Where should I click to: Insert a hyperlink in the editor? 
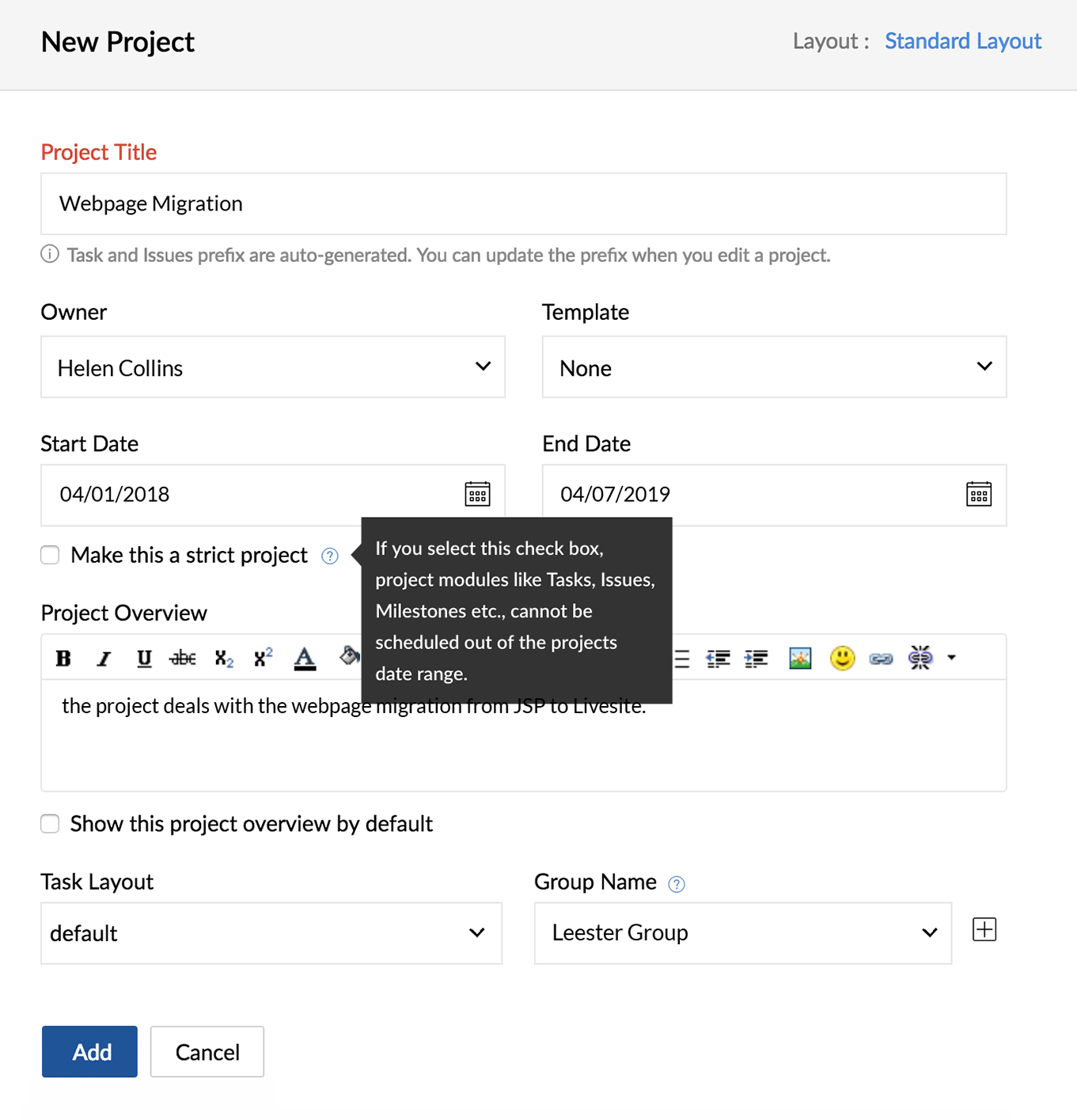click(x=881, y=659)
